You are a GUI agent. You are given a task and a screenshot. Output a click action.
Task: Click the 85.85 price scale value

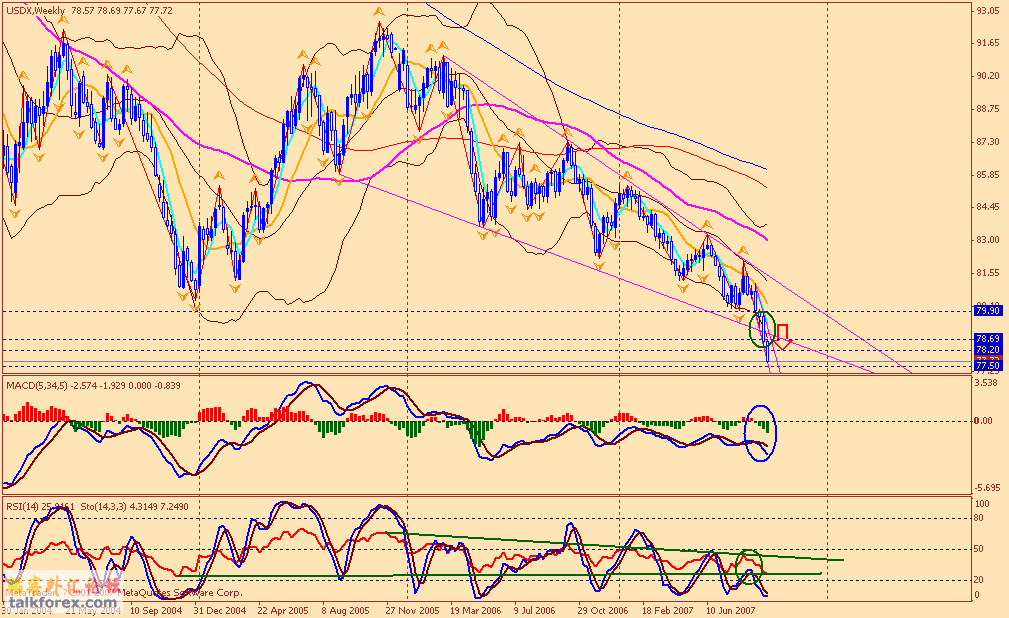coord(988,174)
